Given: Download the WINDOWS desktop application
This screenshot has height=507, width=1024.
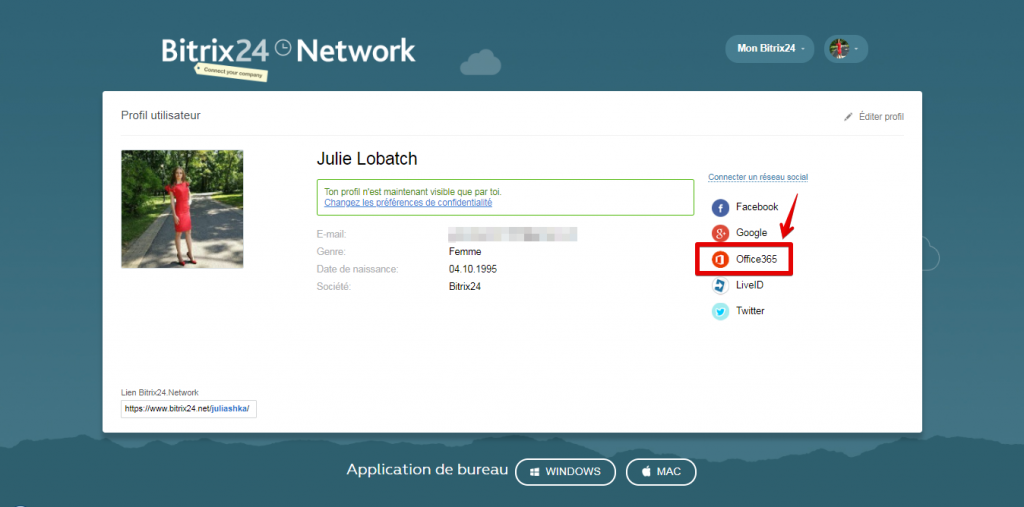Looking at the screenshot, I should click(566, 472).
